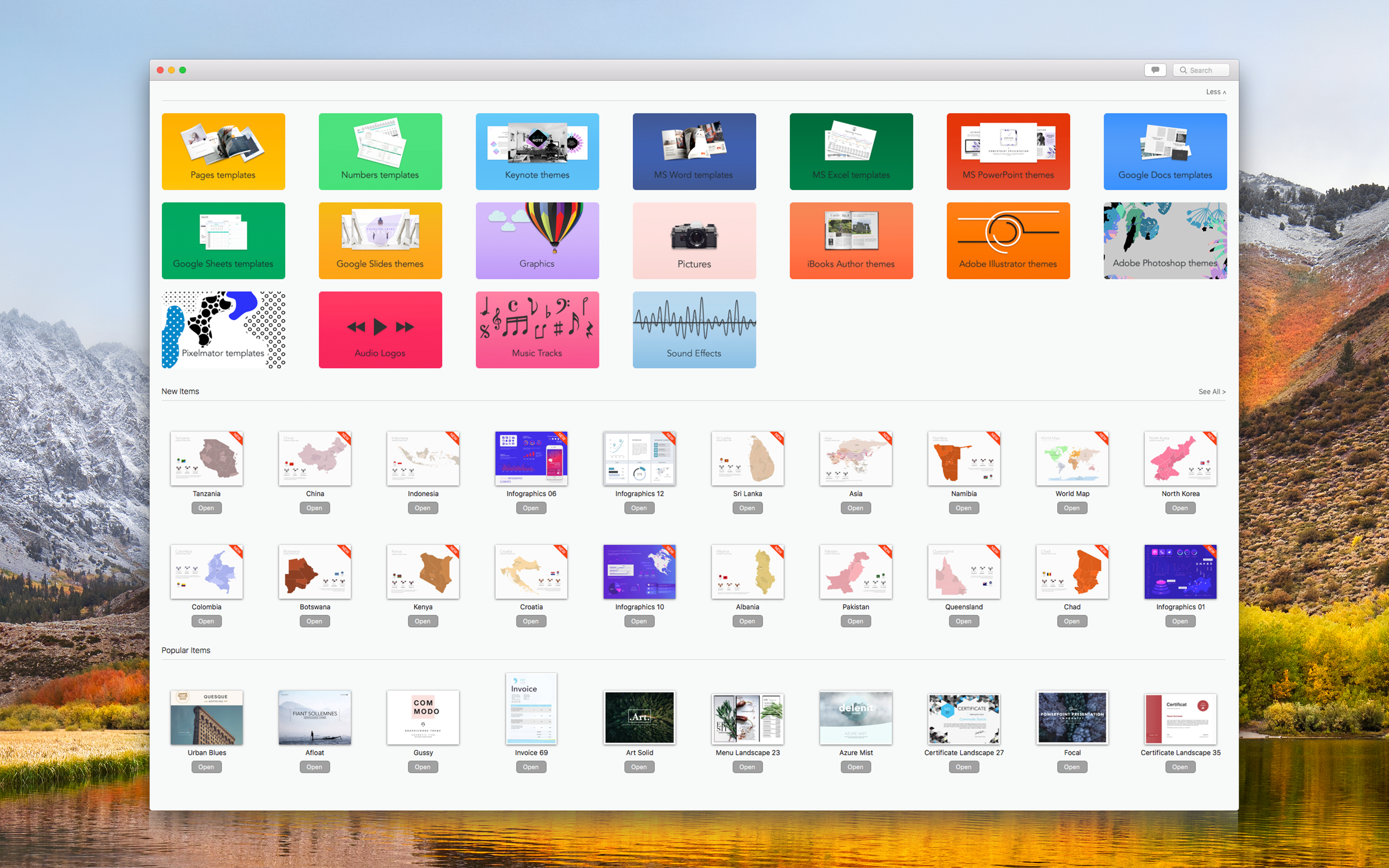Screen dimensions: 1389x868
Task: Select the MS PowerPoint themes tile
Action: [1008, 151]
